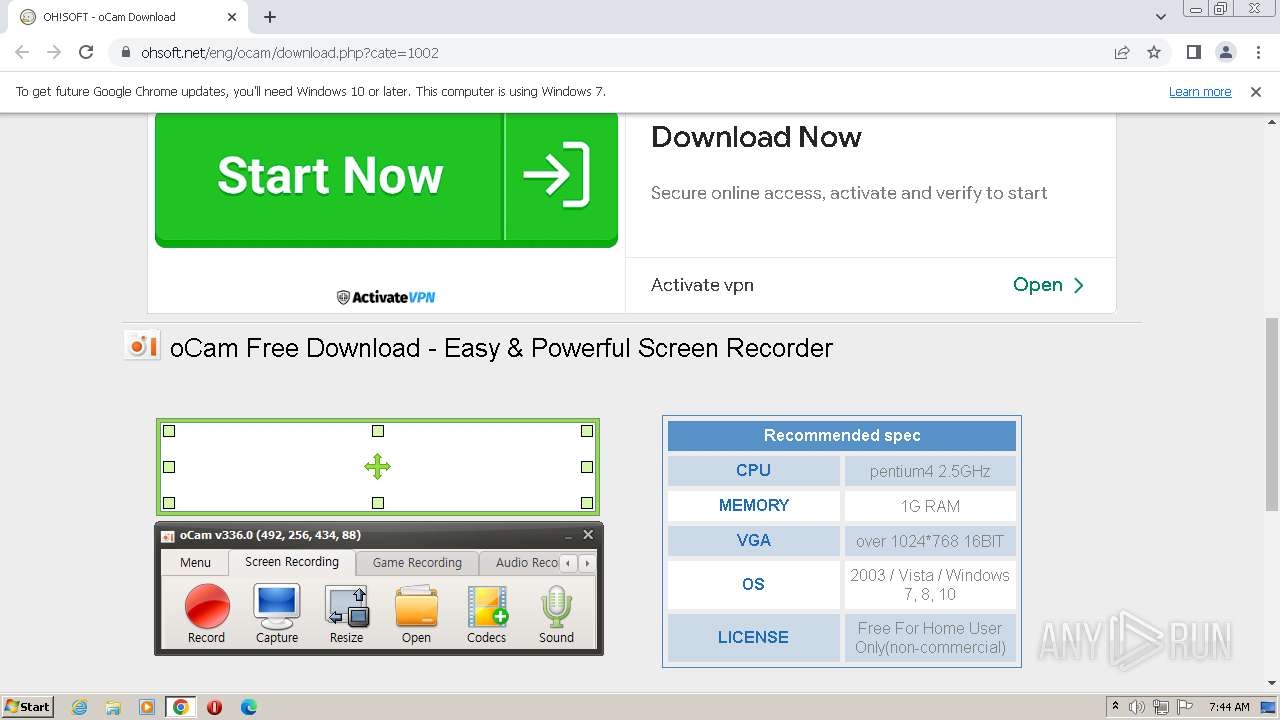Open File Explorer from taskbar
Screen dimensions: 1280x720
[x=113, y=707]
